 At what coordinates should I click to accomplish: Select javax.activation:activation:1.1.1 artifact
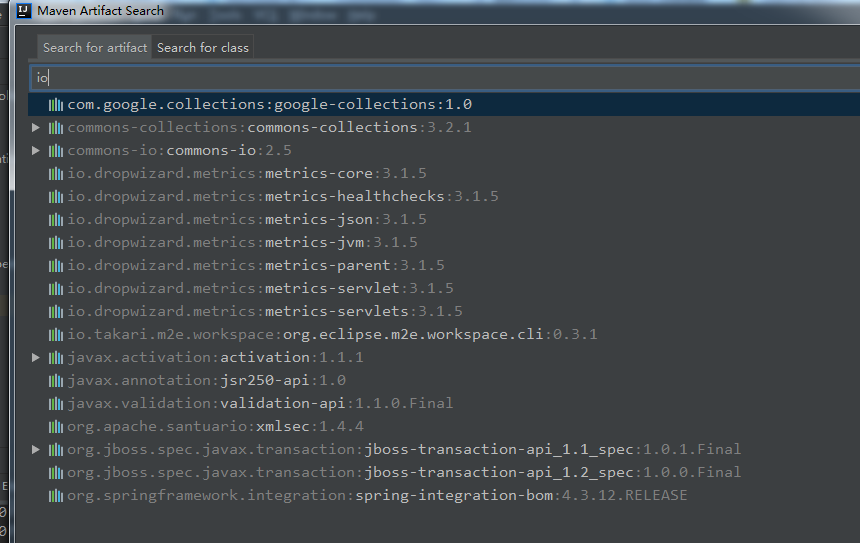(215, 358)
